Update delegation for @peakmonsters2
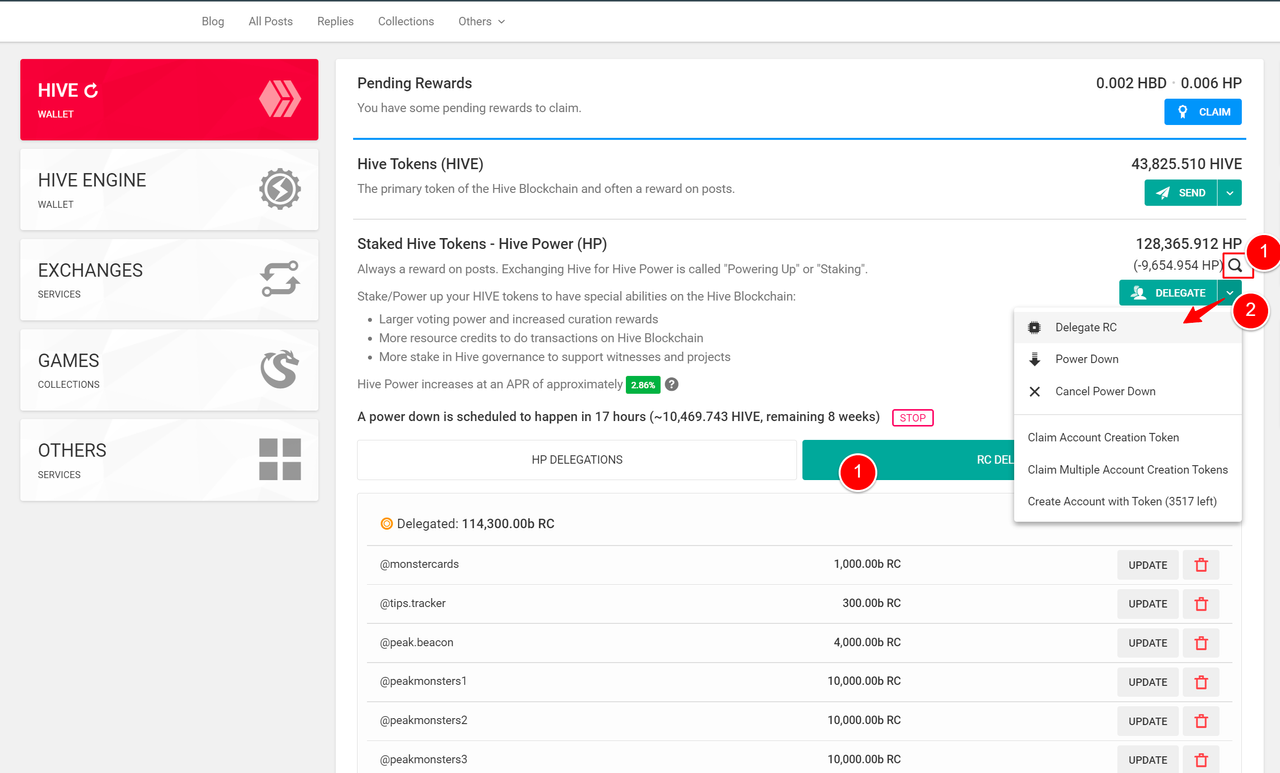 [x=1148, y=721]
